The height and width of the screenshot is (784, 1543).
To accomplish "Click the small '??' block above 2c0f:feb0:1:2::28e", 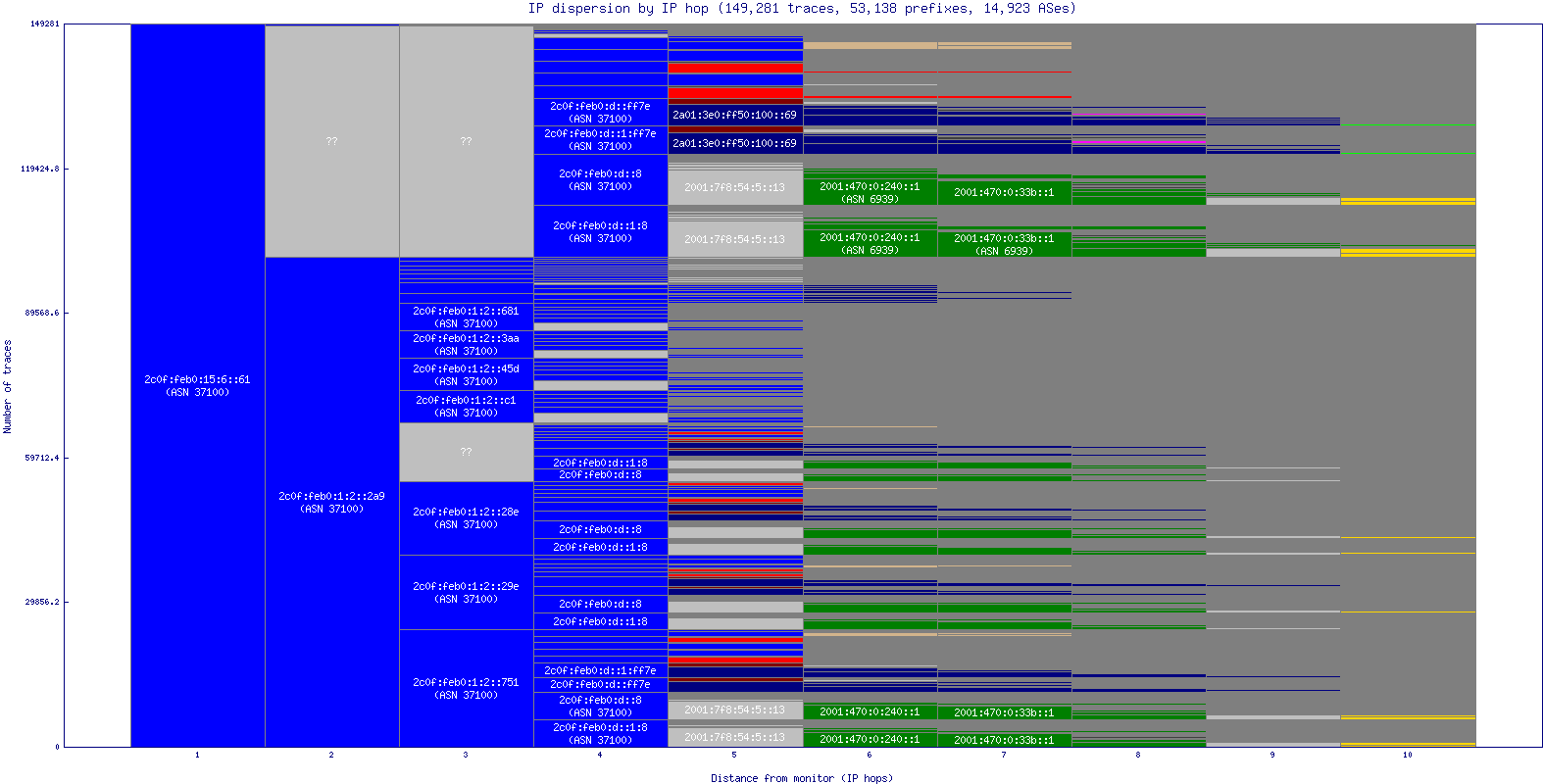I will (467, 452).
